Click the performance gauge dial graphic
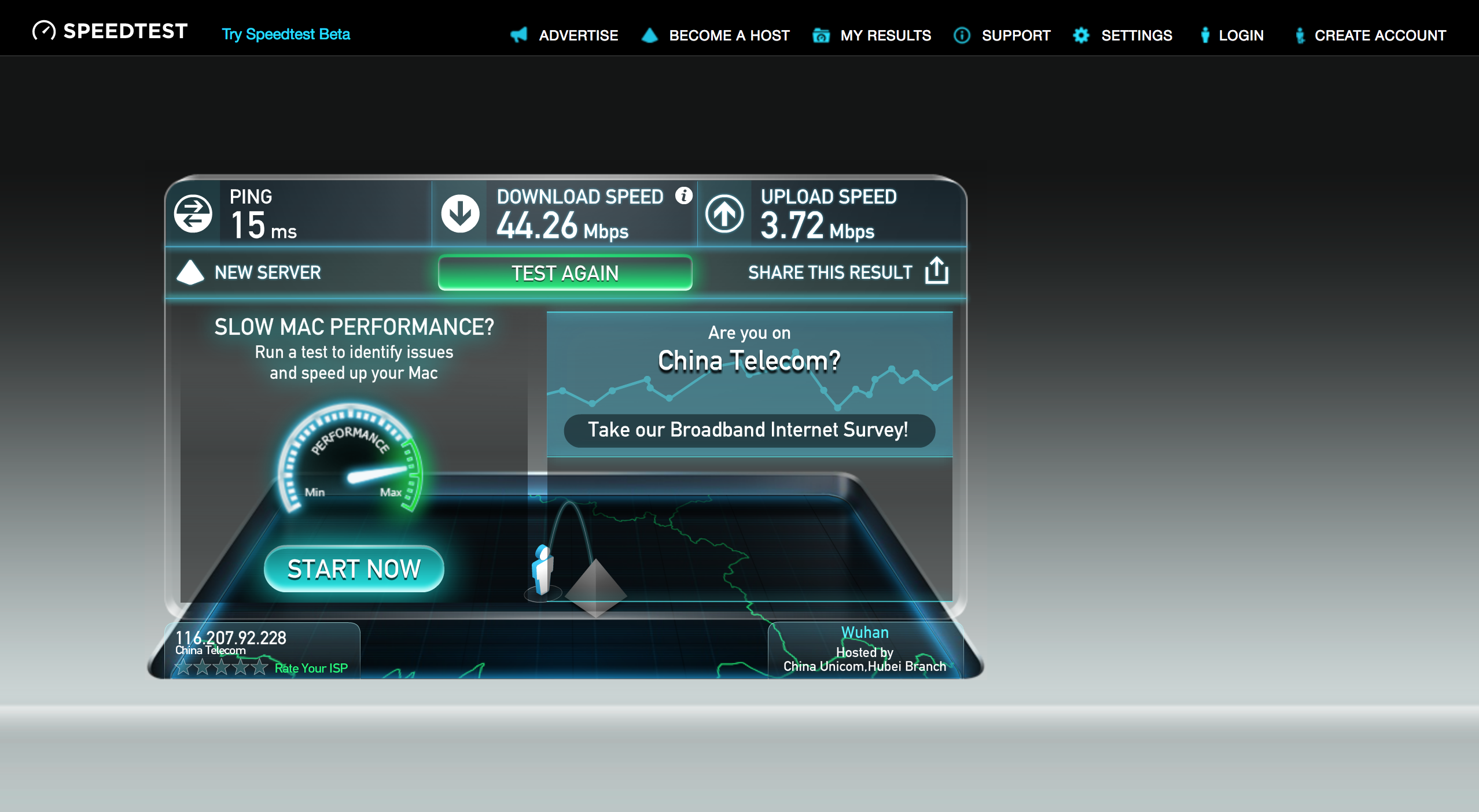 pos(351,458)
